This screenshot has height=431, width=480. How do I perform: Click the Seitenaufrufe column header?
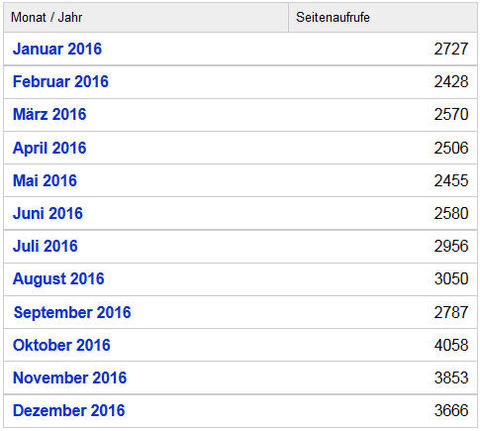[383, 18]
